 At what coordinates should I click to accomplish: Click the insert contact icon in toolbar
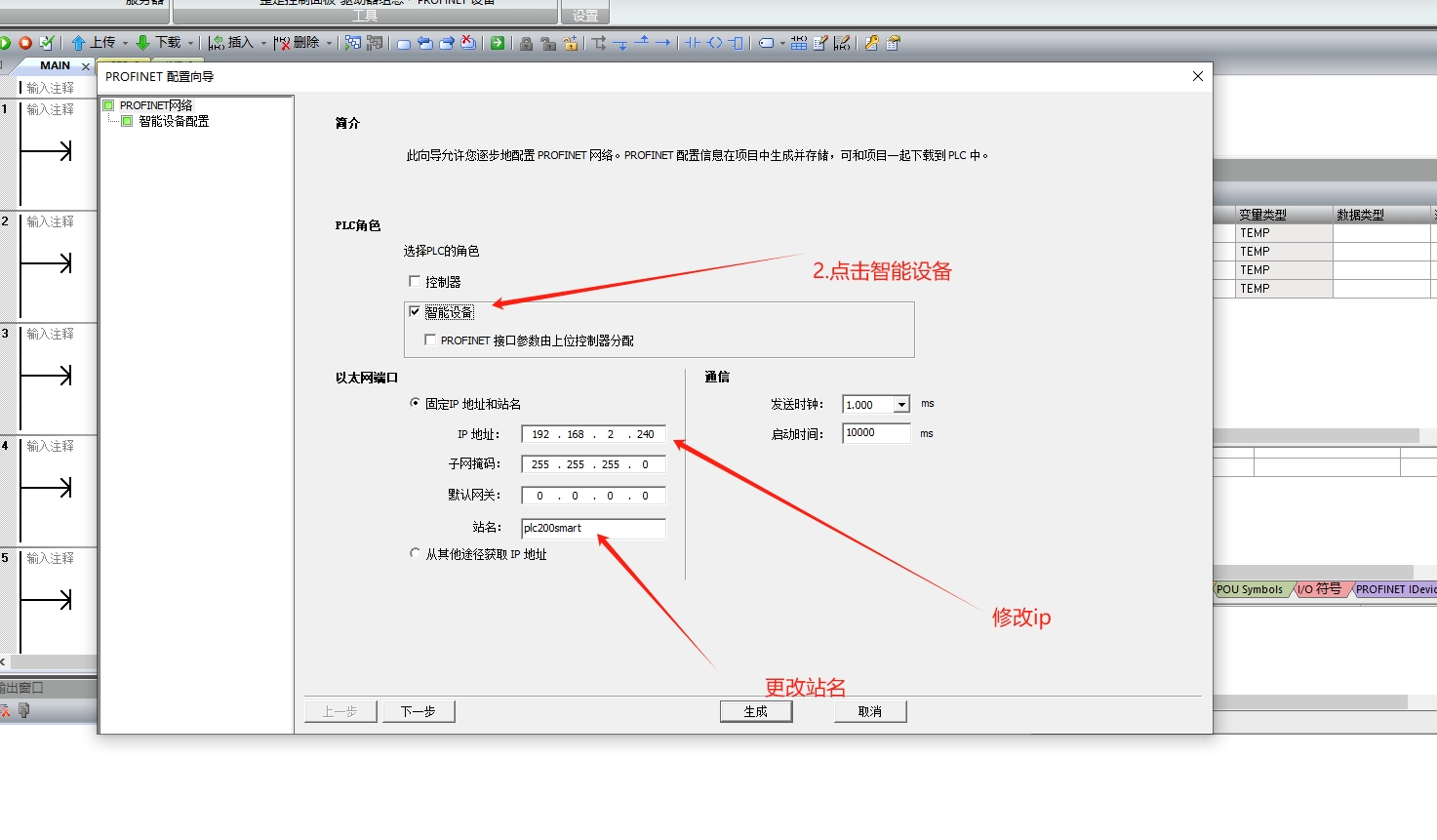coord(693,43)
